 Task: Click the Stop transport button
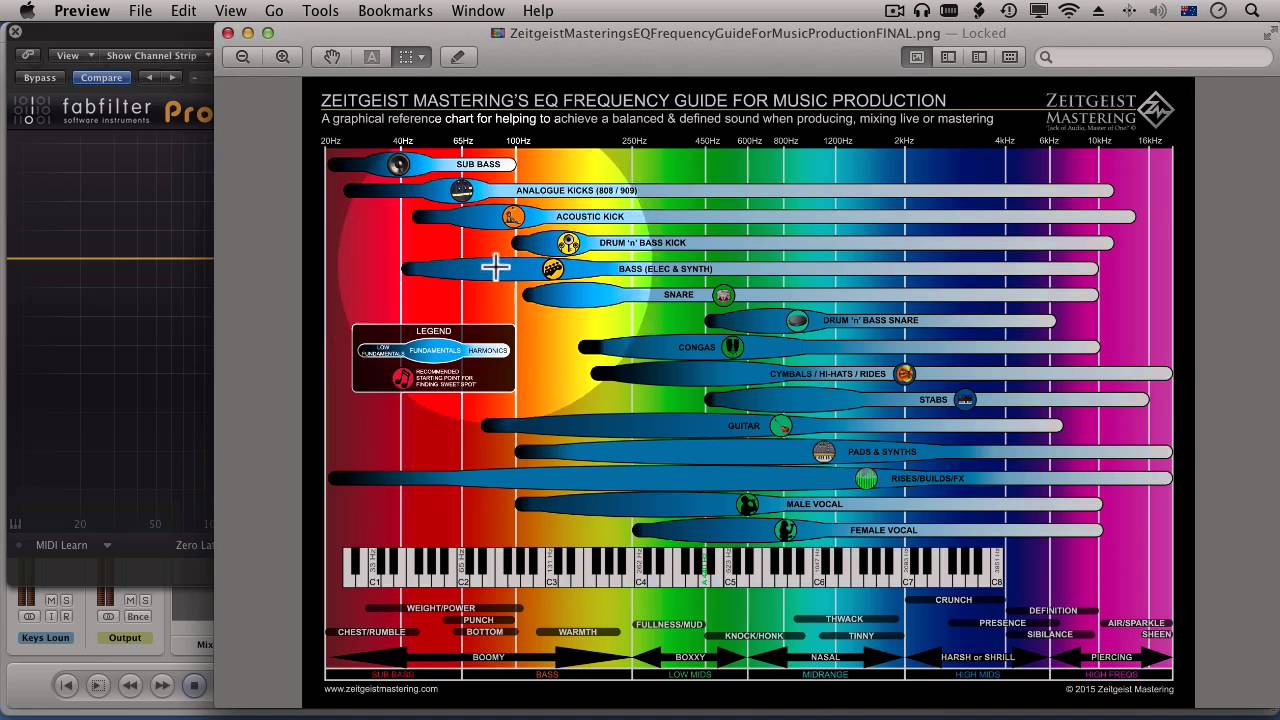coord(194,685)
